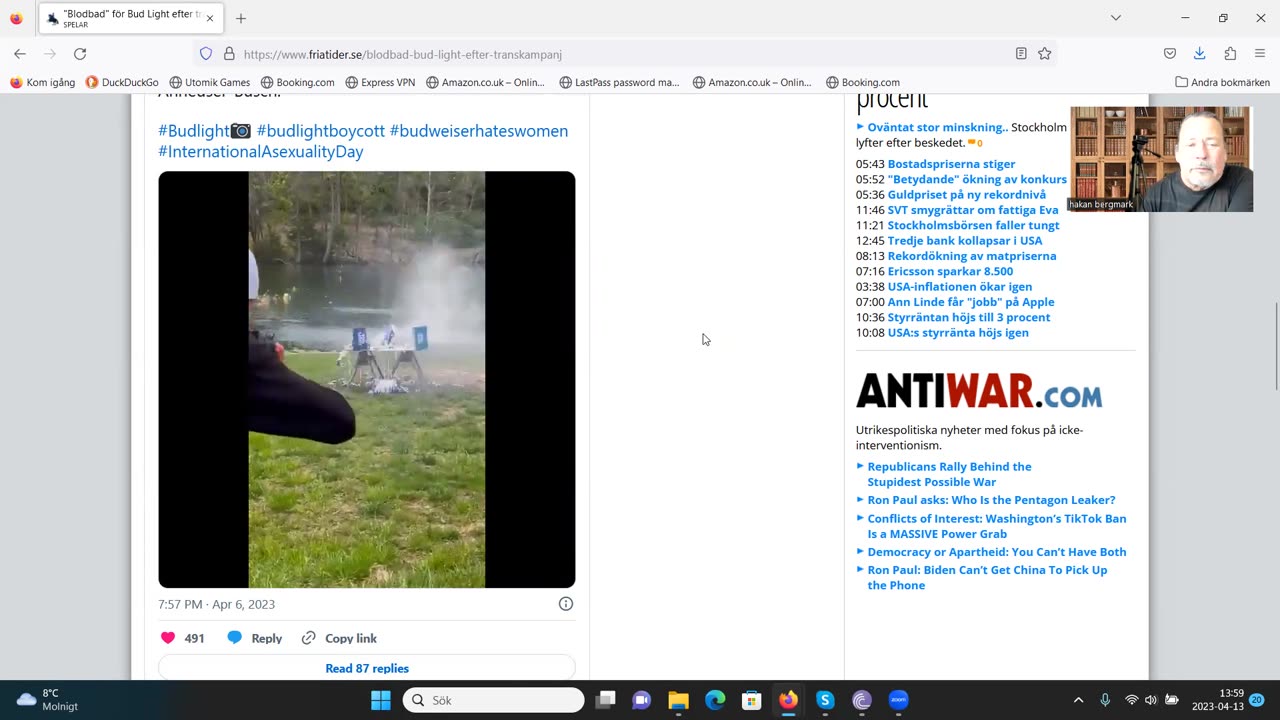
Task: Open Republicans Rally Behind article link
Action: click(949, 474)
